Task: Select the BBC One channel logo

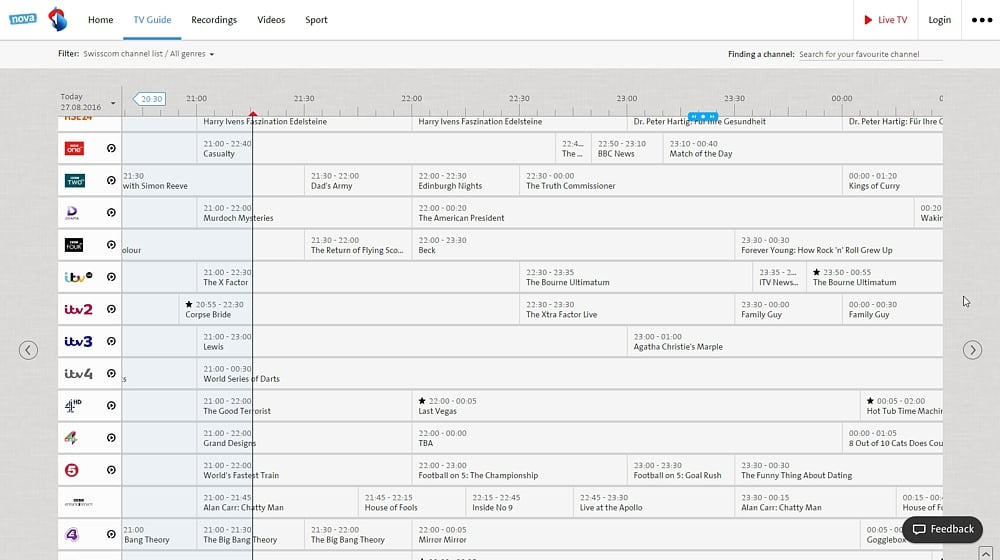Action: (75, 148)
